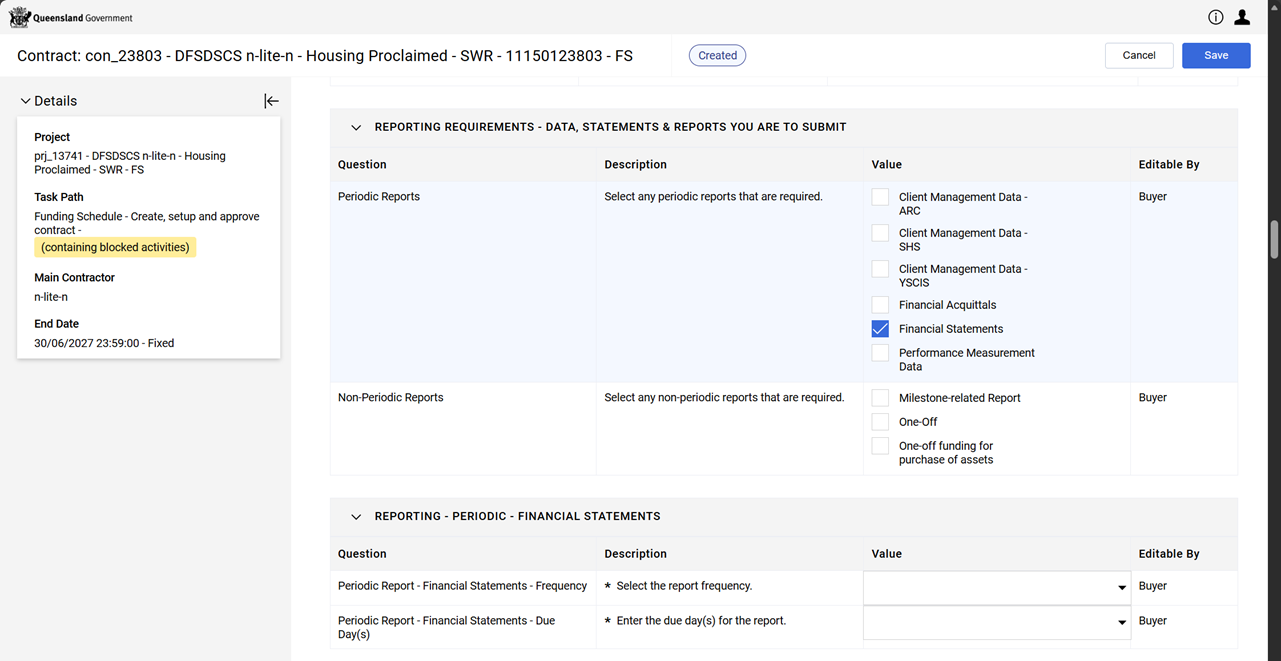Image resolution: width=1281 pixels, height=661 pixels.
Task: Collapse Reporting Requirements section
Action: click(x=356, y=128)
